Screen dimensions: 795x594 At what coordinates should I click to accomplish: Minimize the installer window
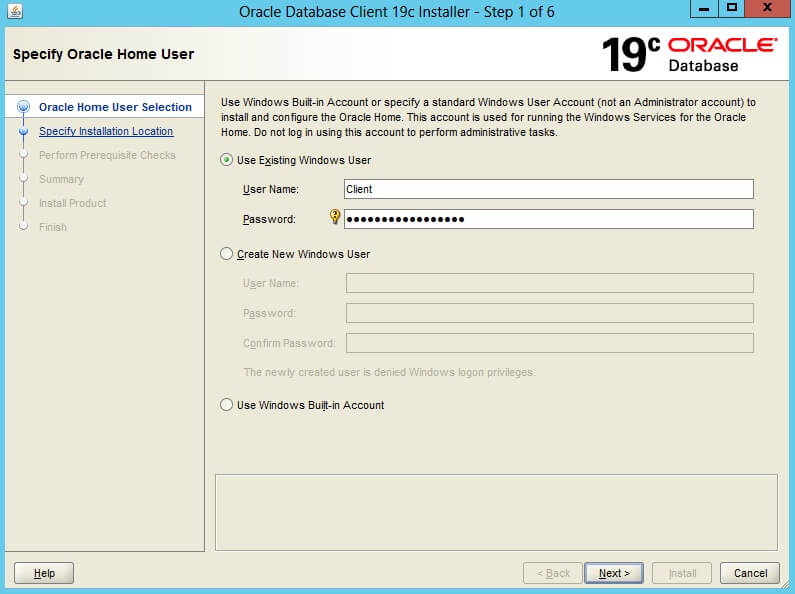coord(704,9)
